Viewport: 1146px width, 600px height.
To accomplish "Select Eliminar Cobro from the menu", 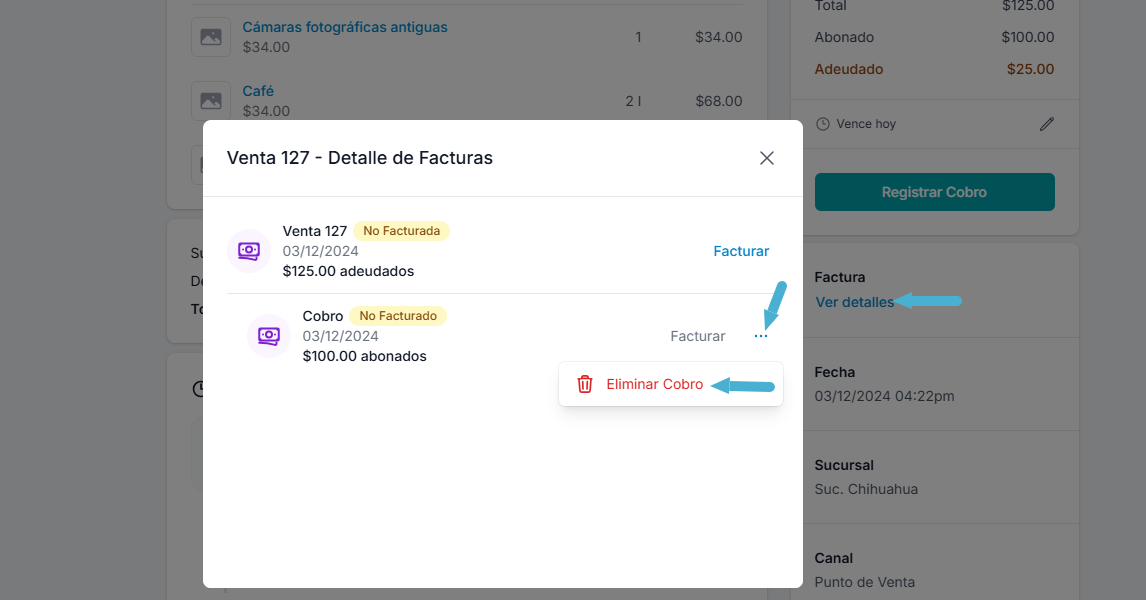I will click(655, 384).
